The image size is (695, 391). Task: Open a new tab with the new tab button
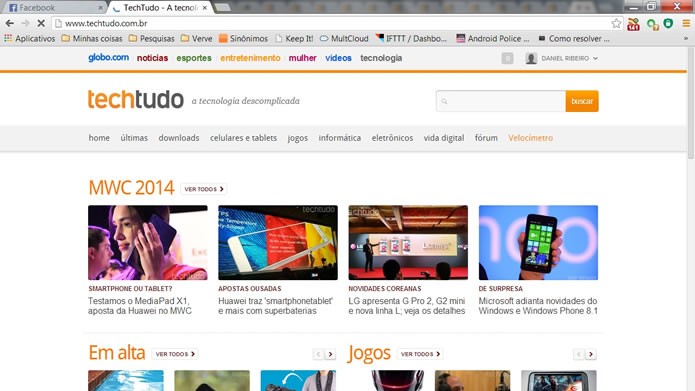(223, 7)
